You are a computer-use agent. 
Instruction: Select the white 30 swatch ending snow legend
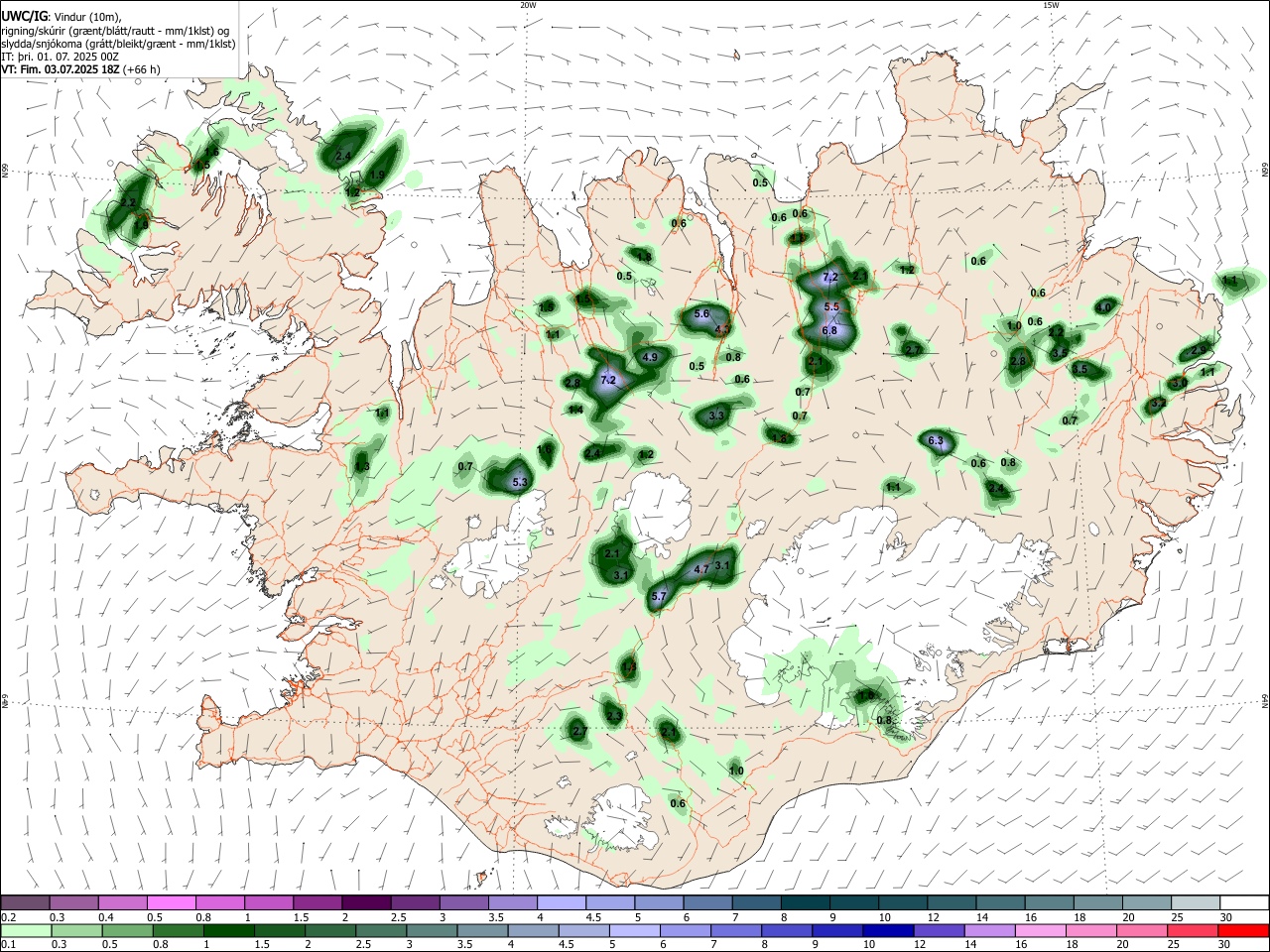tap(1243, 903)
